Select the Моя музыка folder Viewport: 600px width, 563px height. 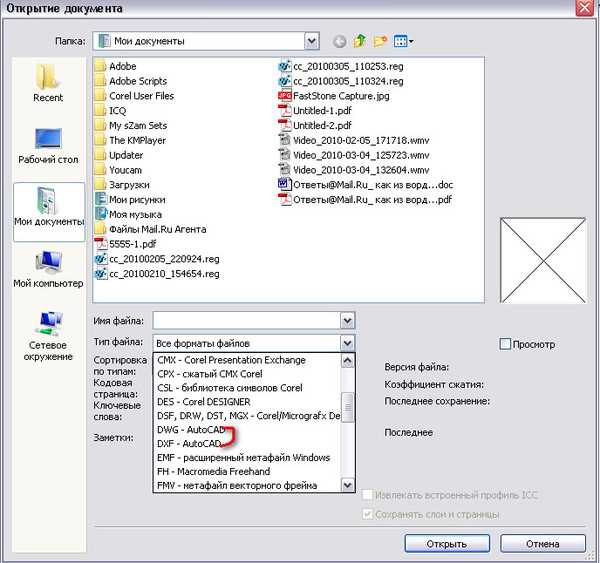128,214
